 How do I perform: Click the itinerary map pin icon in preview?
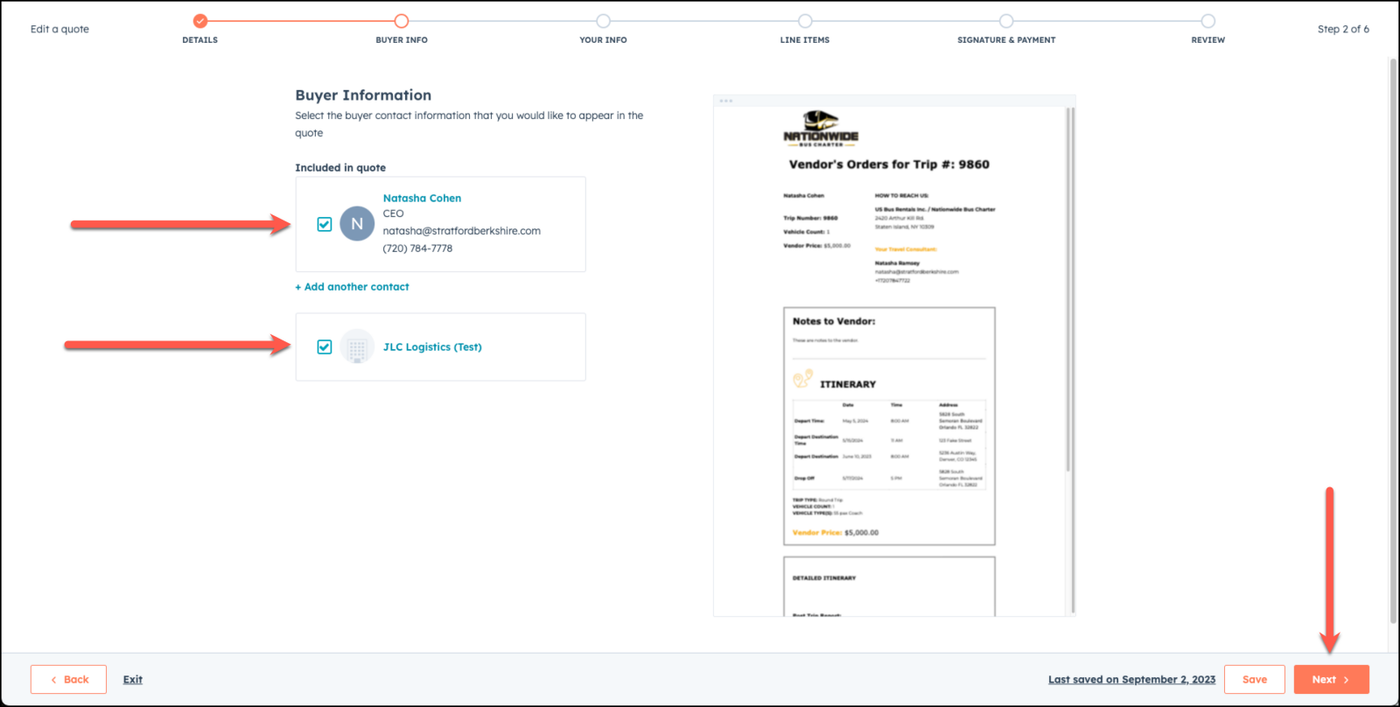tap(803, 379)
